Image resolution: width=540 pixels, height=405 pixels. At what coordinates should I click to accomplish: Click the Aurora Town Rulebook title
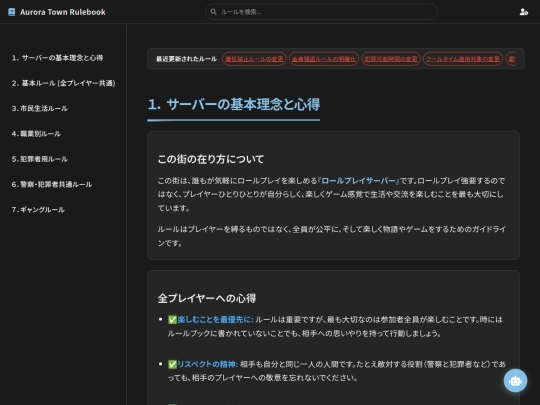pyautogui.click(x=63, y=12)
